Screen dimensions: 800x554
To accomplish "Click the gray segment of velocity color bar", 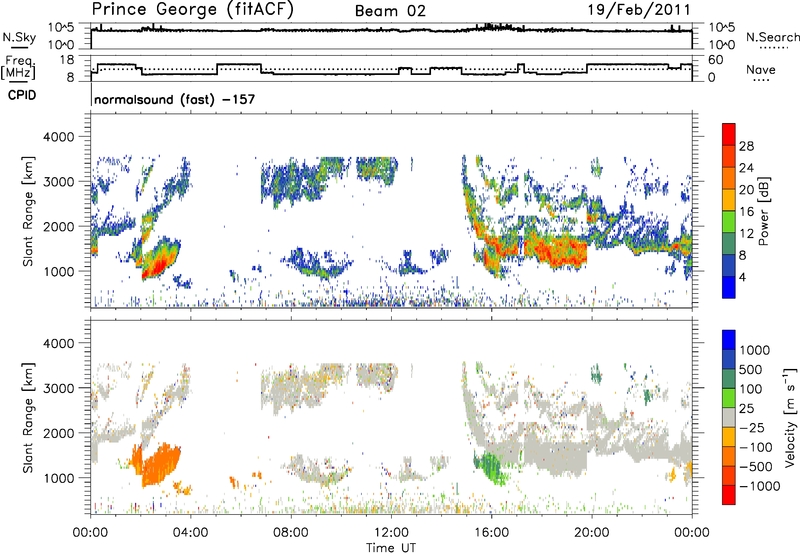I will (x=729, y=418).
